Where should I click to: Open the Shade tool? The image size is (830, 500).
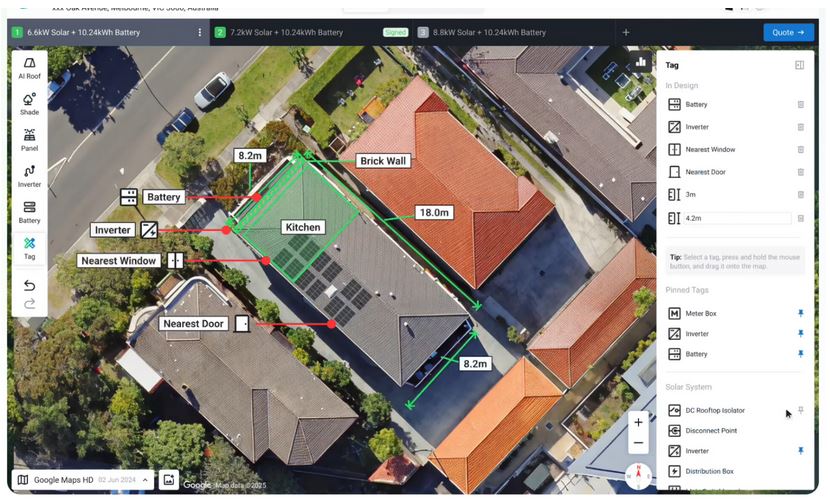click(x=30, y=104)
